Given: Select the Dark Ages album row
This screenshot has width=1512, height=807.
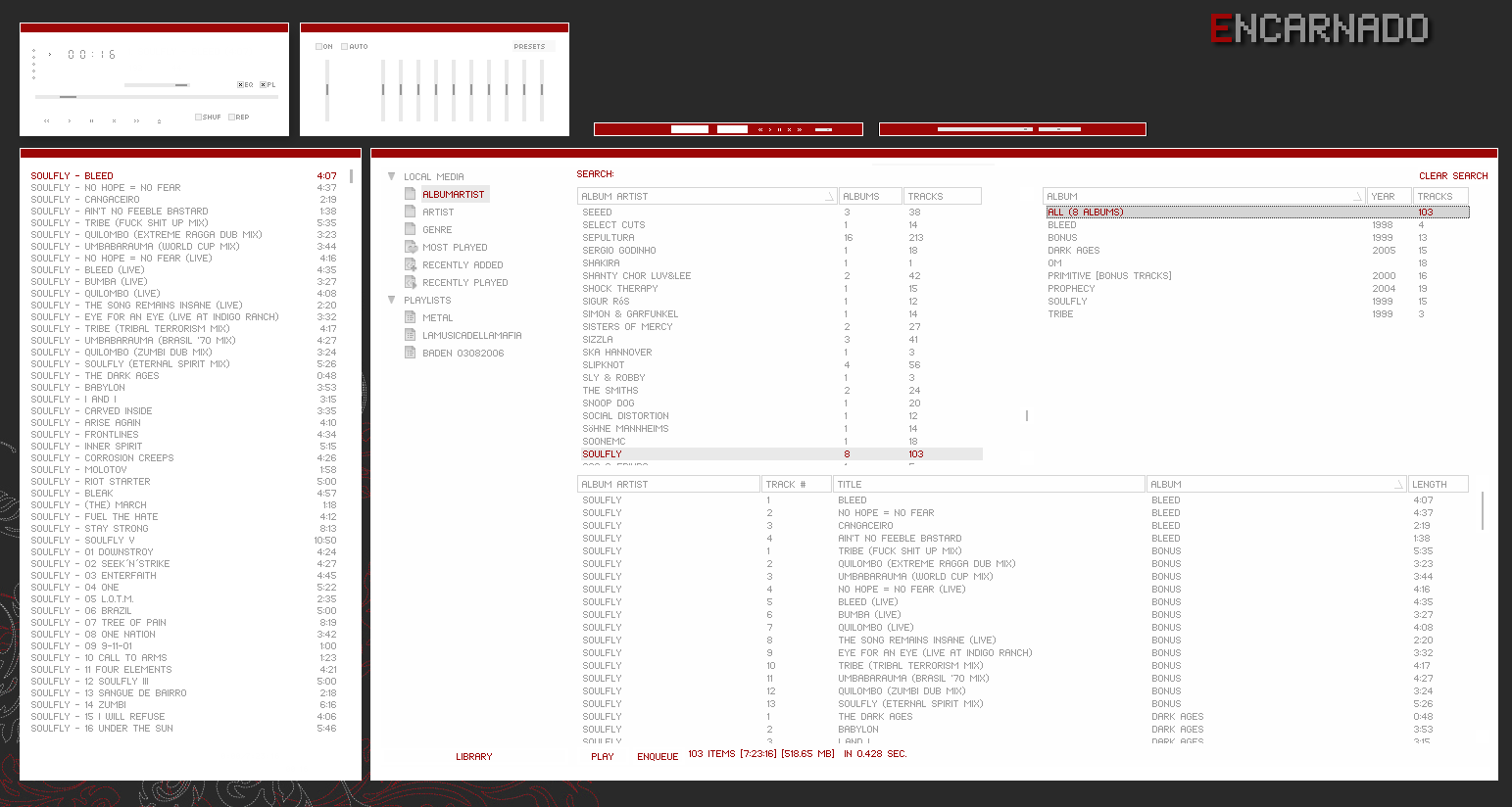Looking at the screenshot, I should coord(1257,250).
